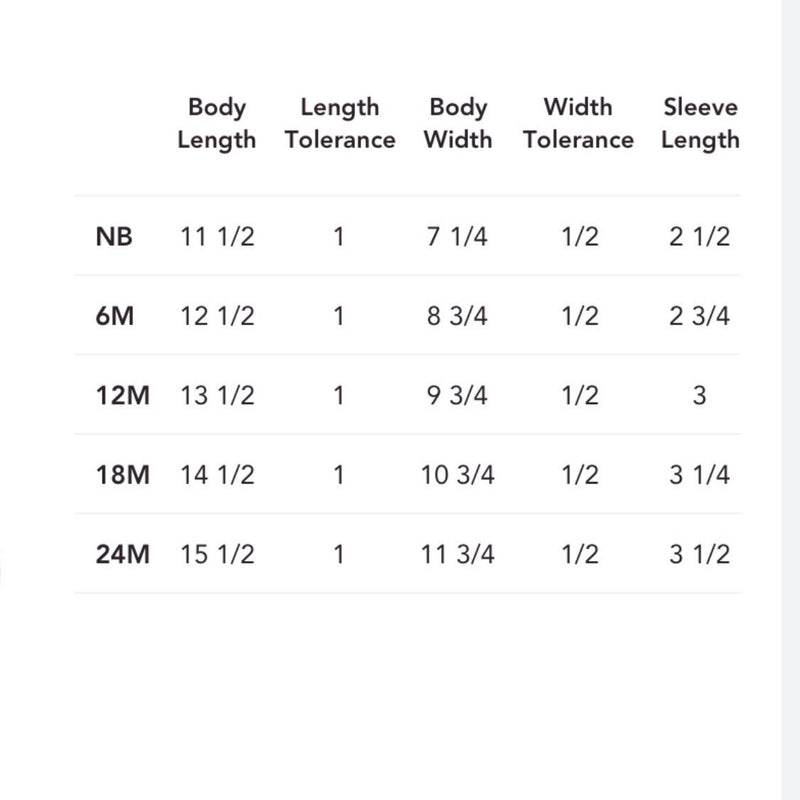Image resolution: width=800 pixels, height=800 pixels.
Task: Select the 18M size row label
Action: point(122,474)
